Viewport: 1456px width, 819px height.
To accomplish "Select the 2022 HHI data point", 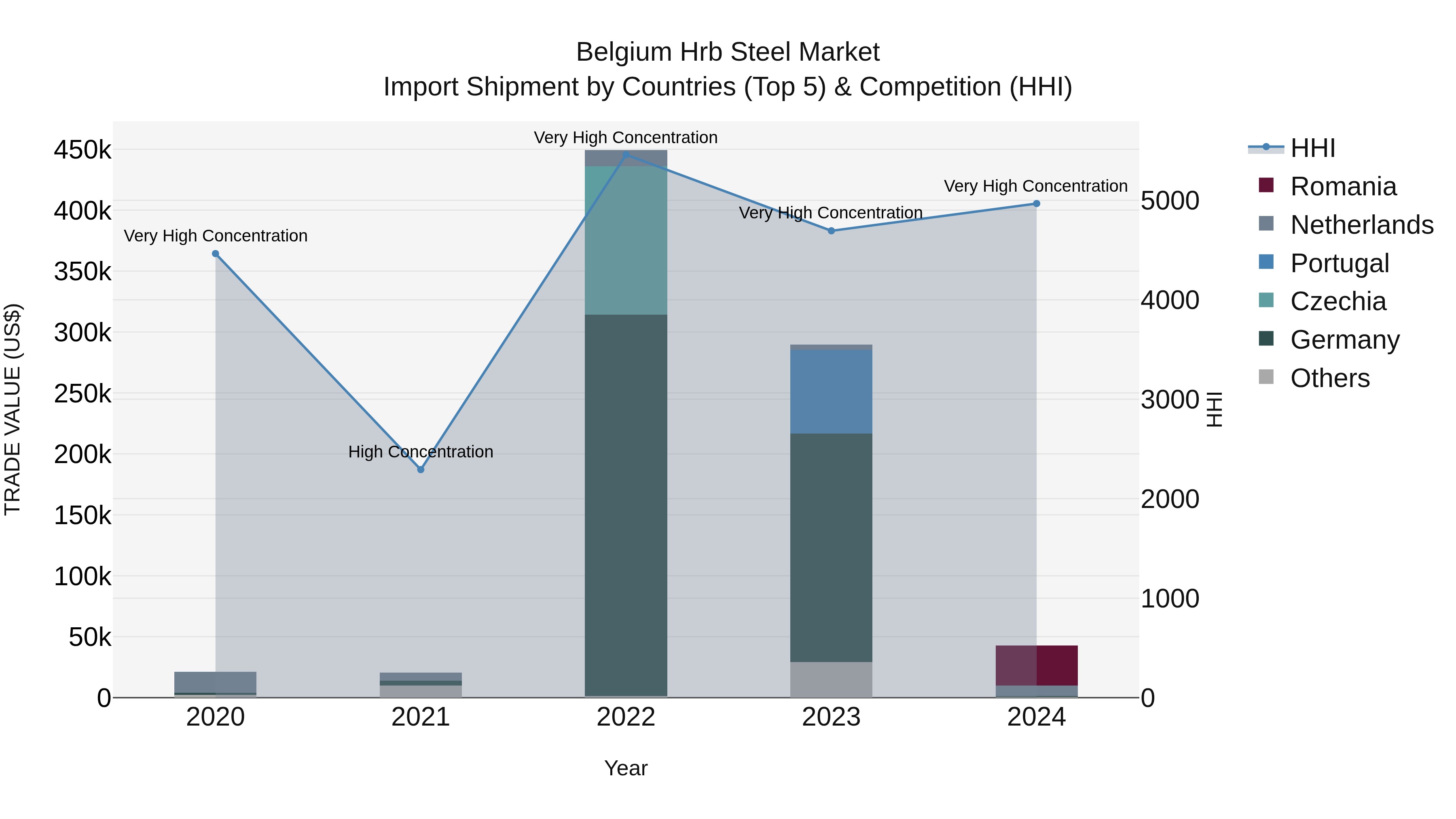I will [626, 155].
